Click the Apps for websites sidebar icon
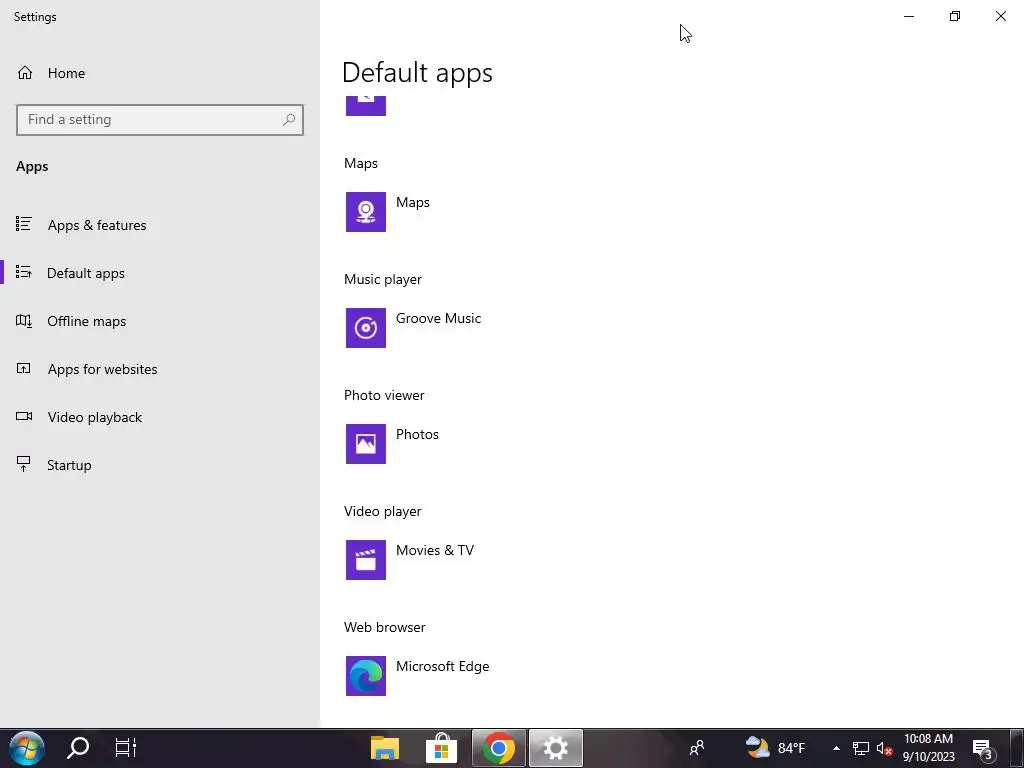Screen dimensions: 1024x768 point(24,368)
